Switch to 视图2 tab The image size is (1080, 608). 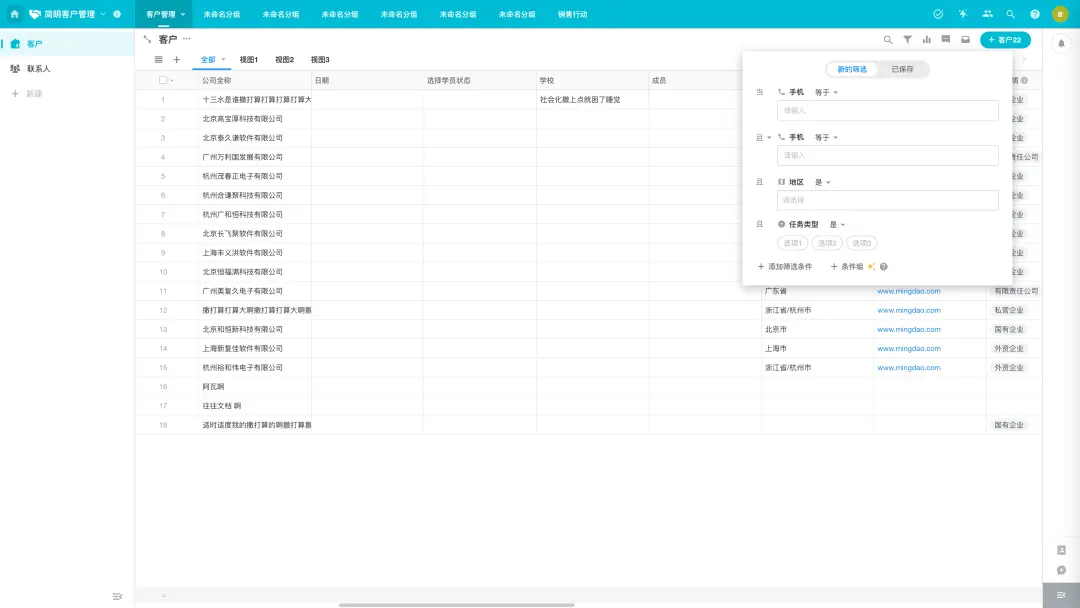(x=284, y=60)
